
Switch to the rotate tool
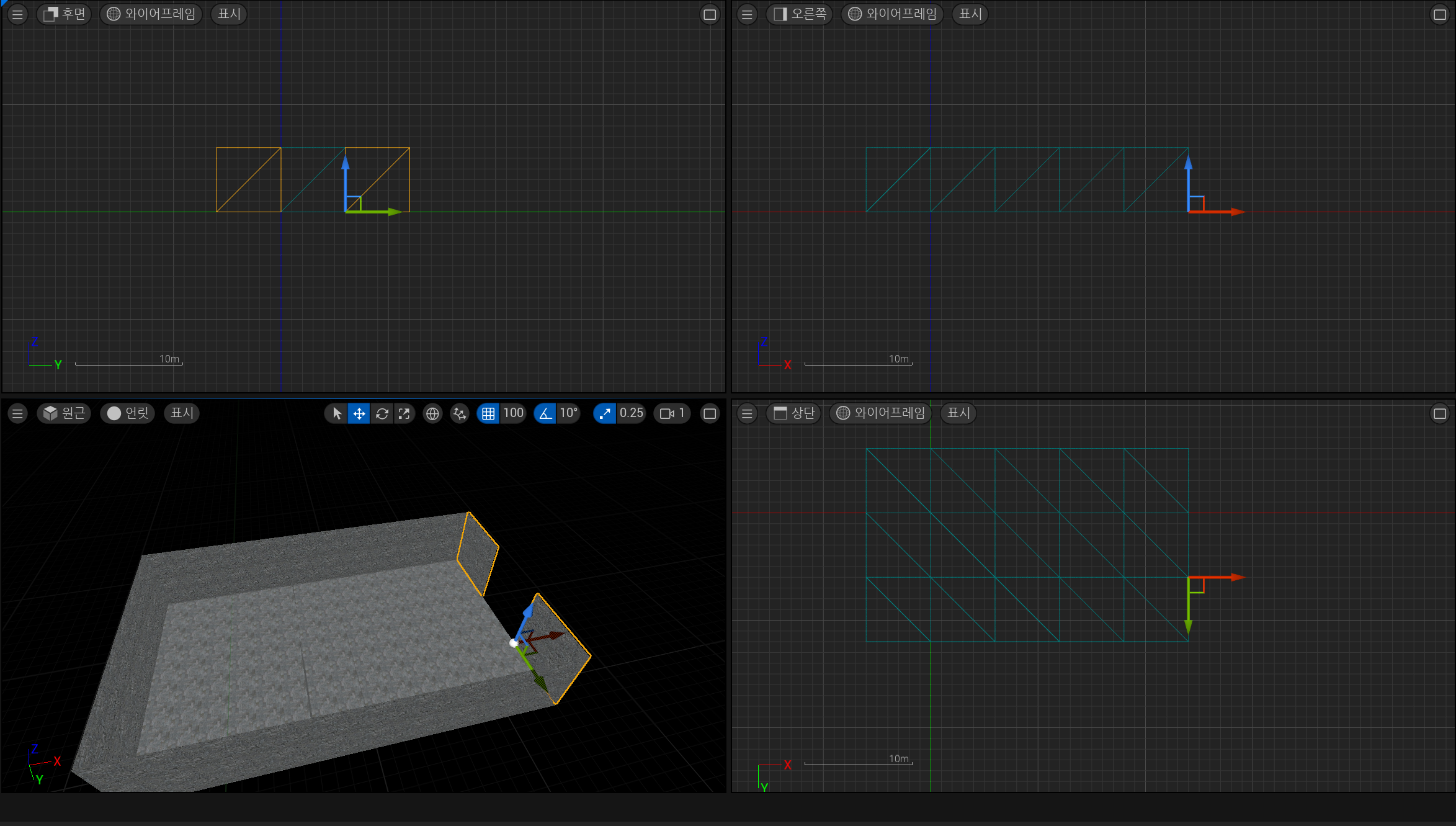(x=382, y=413)
